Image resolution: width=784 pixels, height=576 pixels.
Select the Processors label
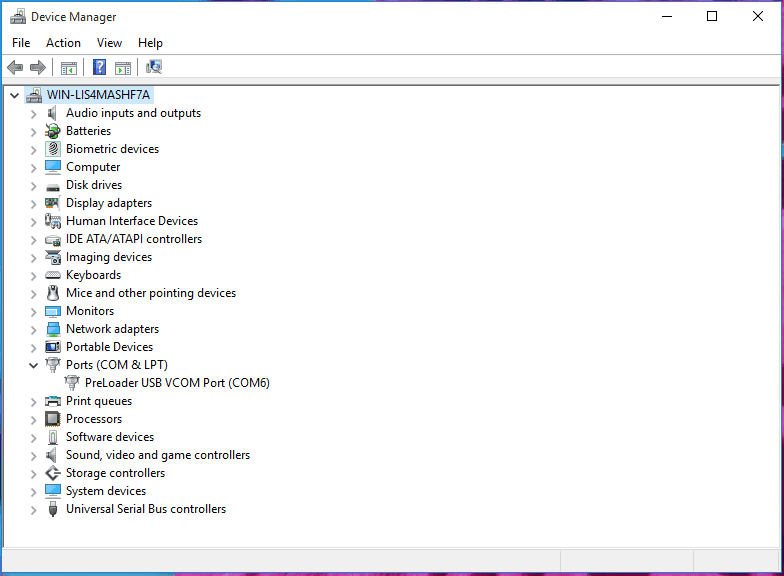(x=94, y=419)
